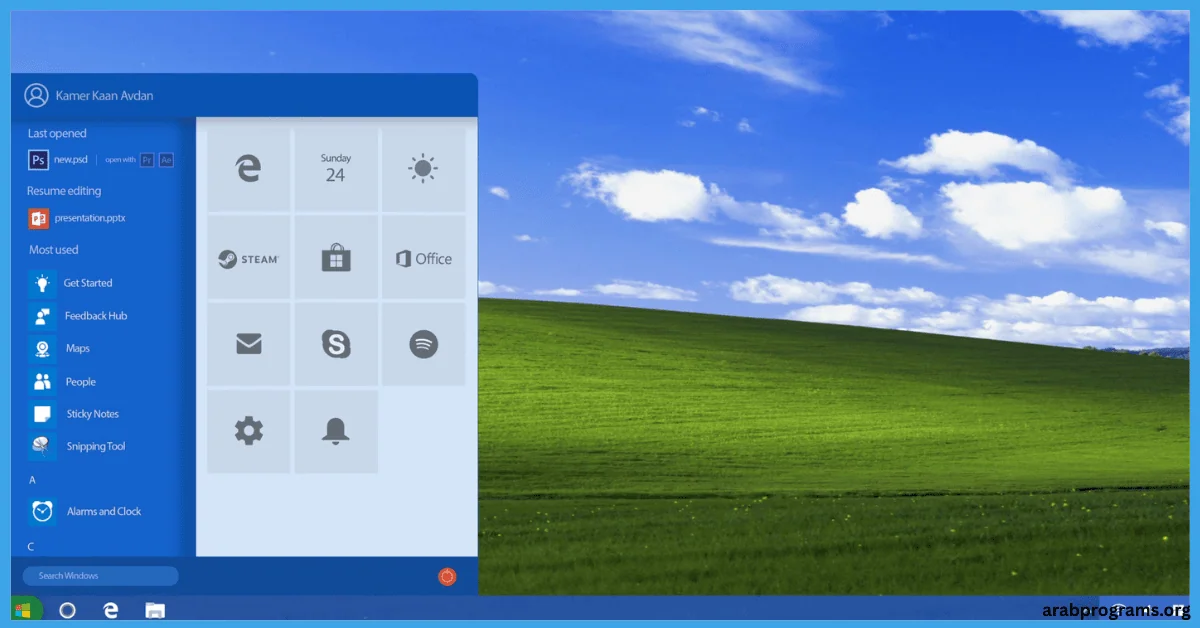Open the notifications bell tile

[x=335, y=432]
